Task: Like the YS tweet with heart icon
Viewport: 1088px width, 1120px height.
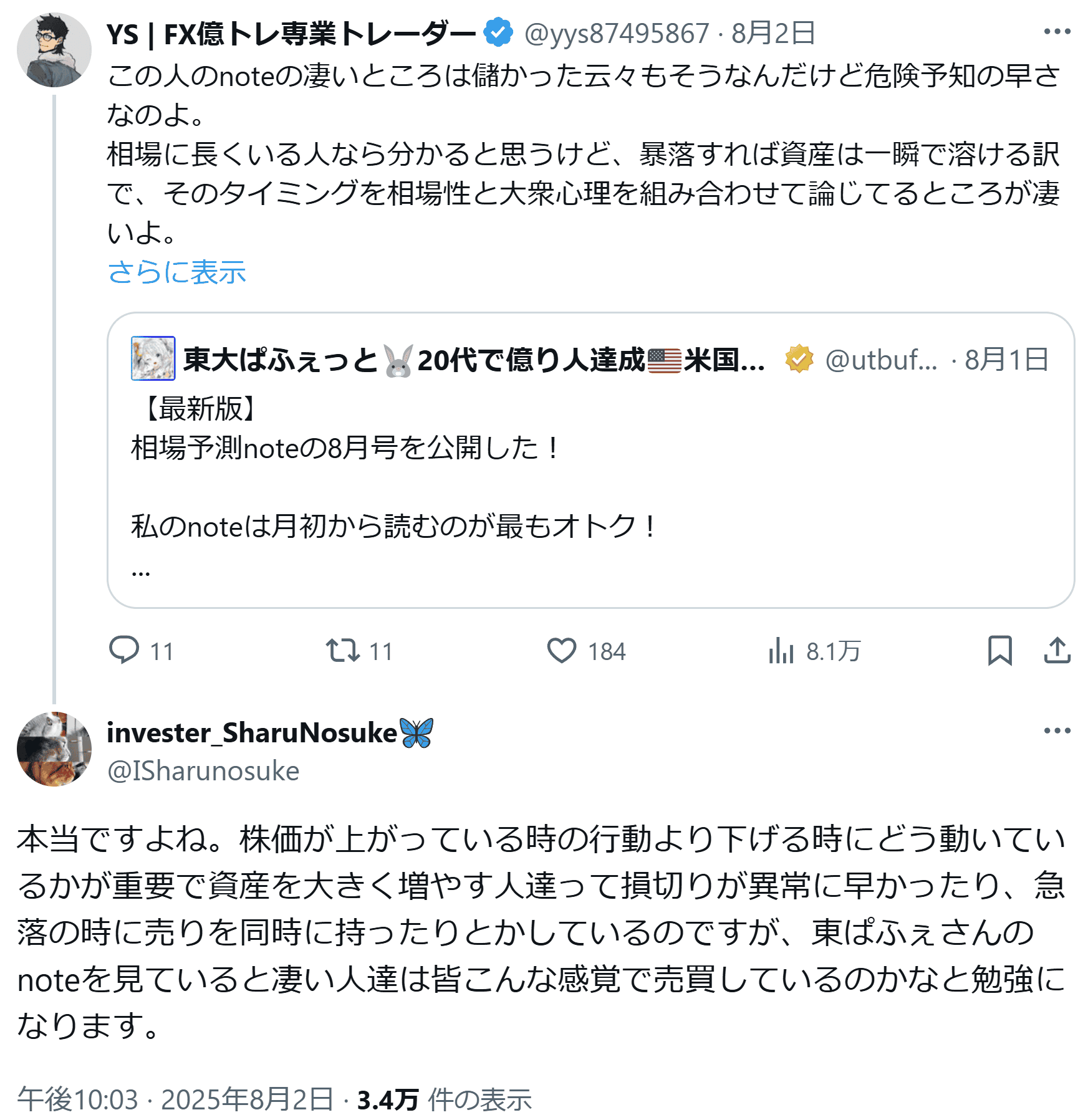Action: click(561, 650)
